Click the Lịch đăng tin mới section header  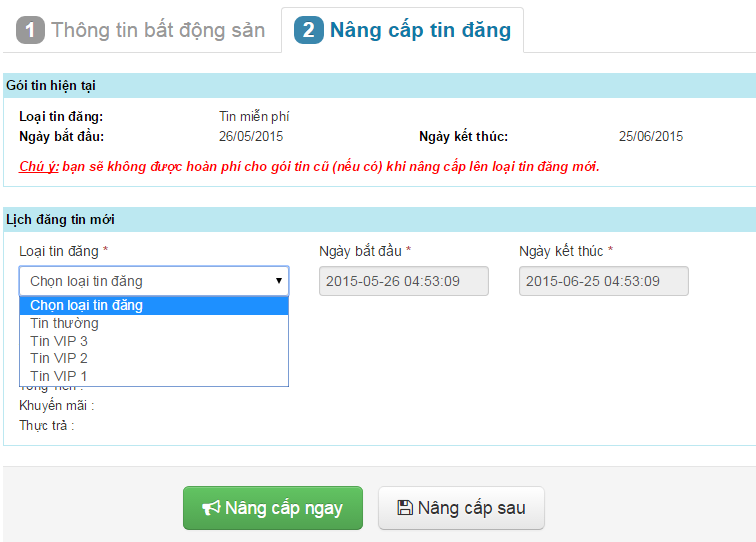click(x=60, y=219)
